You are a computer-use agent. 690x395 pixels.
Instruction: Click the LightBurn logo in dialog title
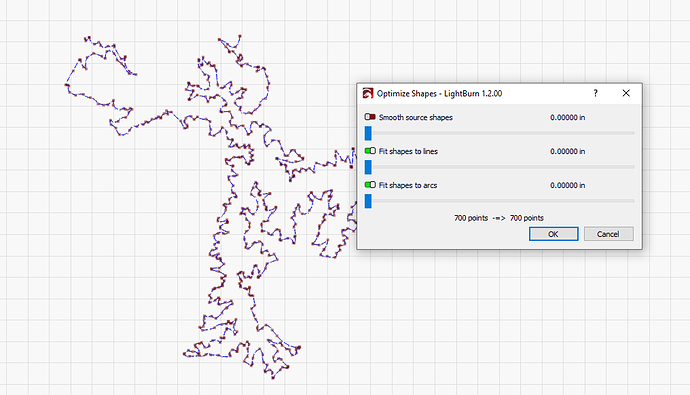(367, 93)
